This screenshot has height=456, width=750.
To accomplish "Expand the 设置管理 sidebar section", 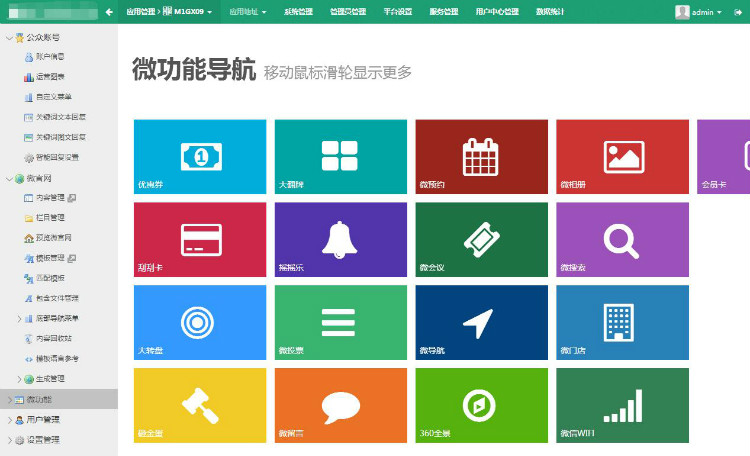I will (x=10, y=440).
